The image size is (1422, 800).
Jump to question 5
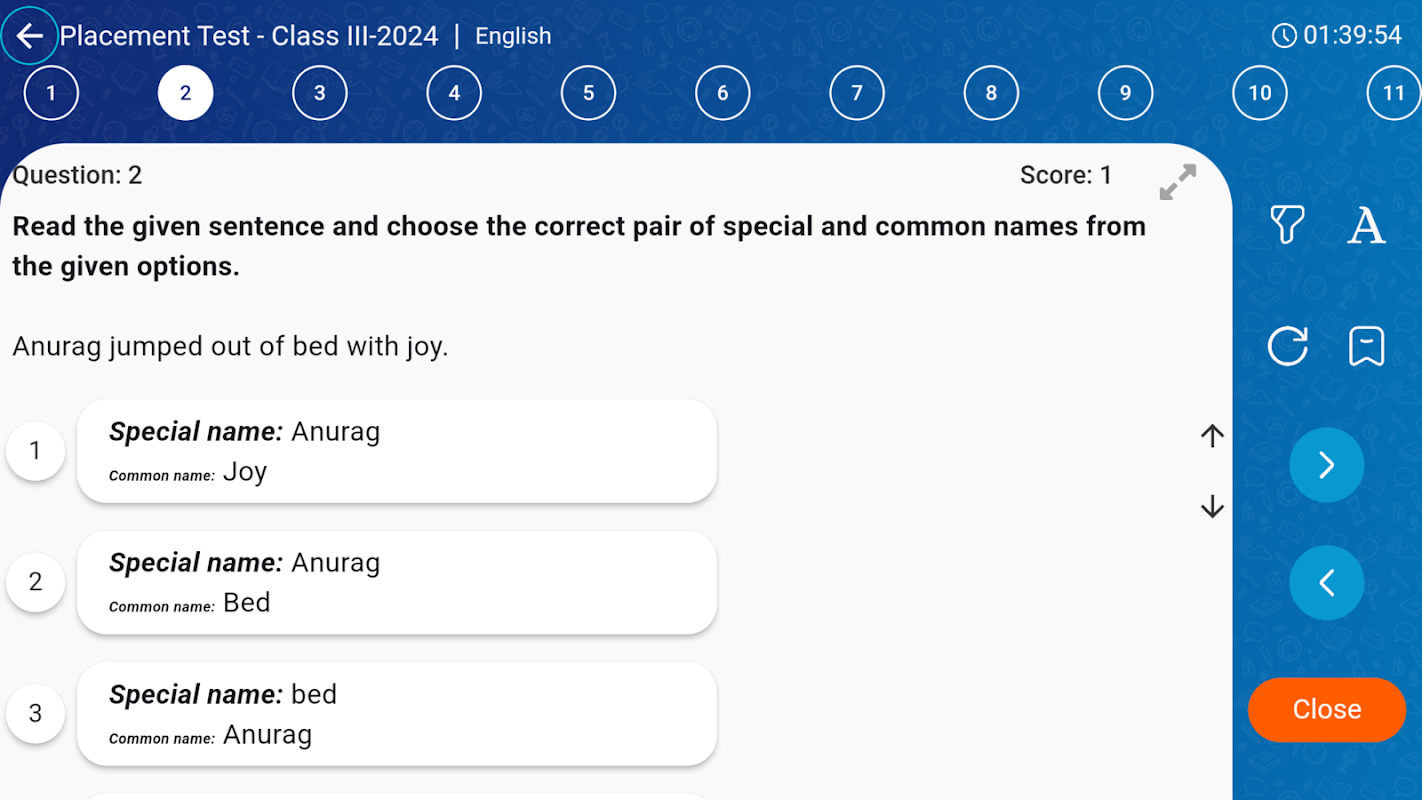(588, 93)
